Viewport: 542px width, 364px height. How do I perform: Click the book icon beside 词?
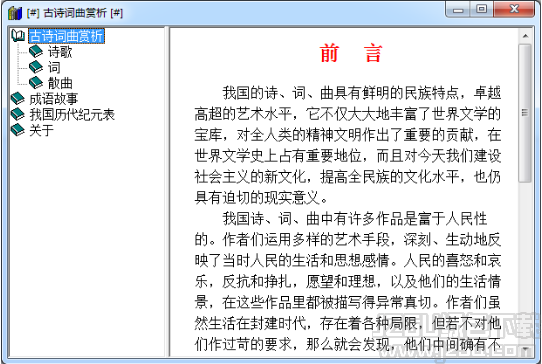[36, 67]
